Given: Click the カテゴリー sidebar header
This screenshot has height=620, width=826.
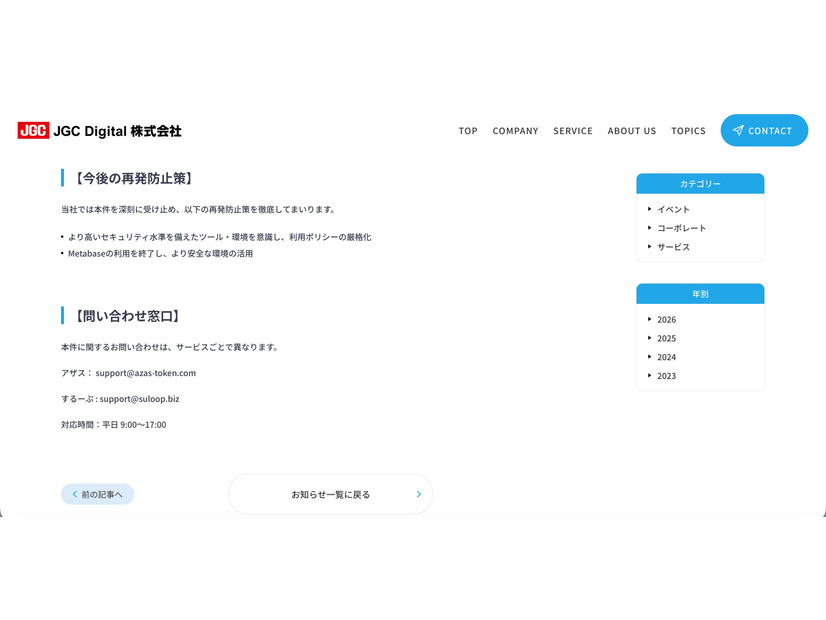Looking at the screenshot, I should tap(700, 183).
